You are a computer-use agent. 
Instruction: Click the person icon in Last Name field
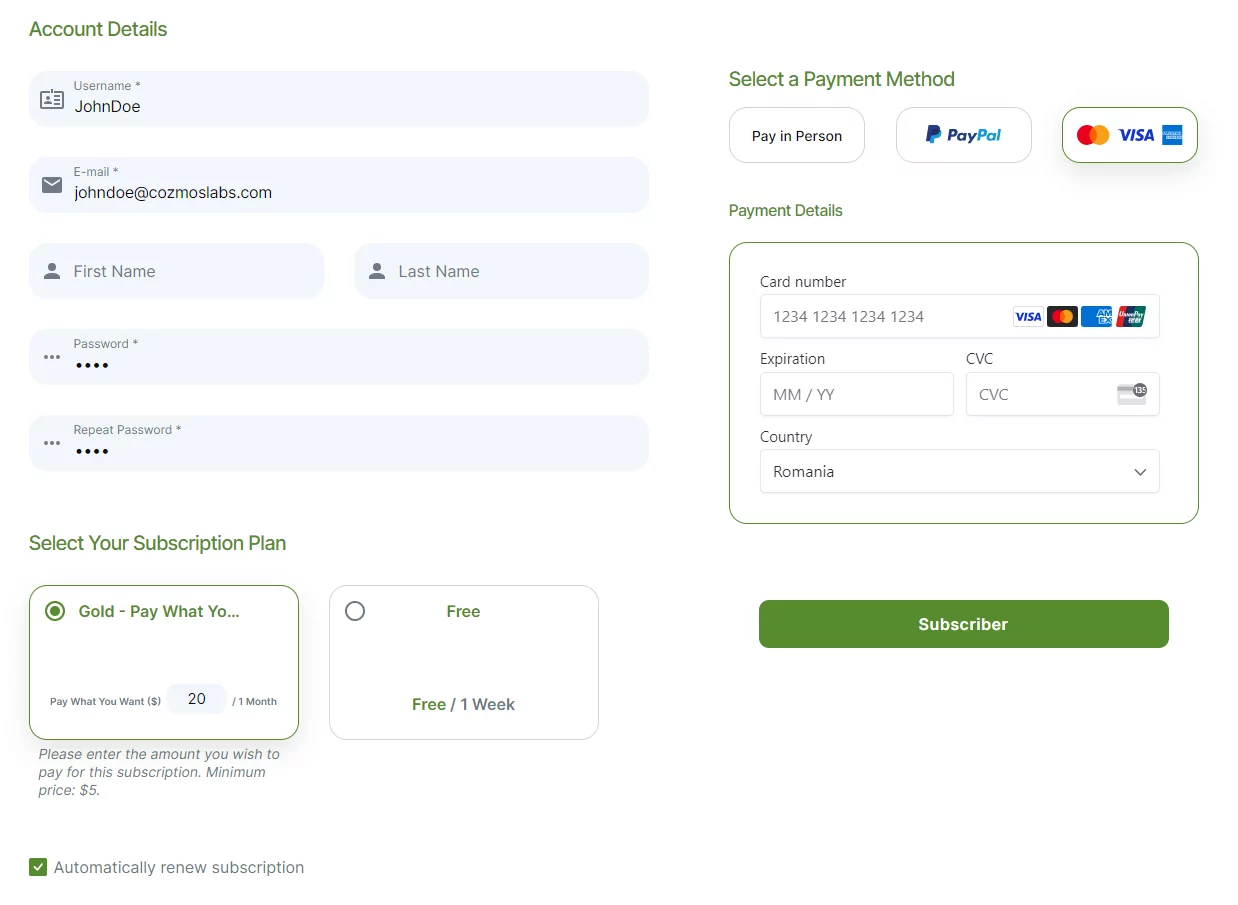[377, 271]
